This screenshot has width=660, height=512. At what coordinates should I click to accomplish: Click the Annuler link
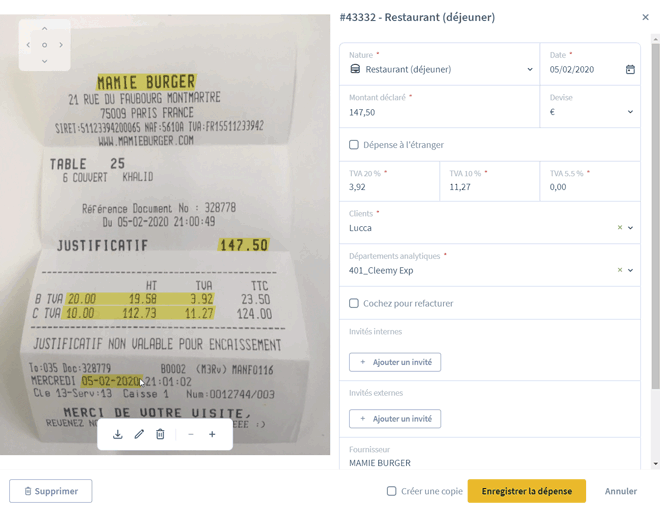coord(620,491)
